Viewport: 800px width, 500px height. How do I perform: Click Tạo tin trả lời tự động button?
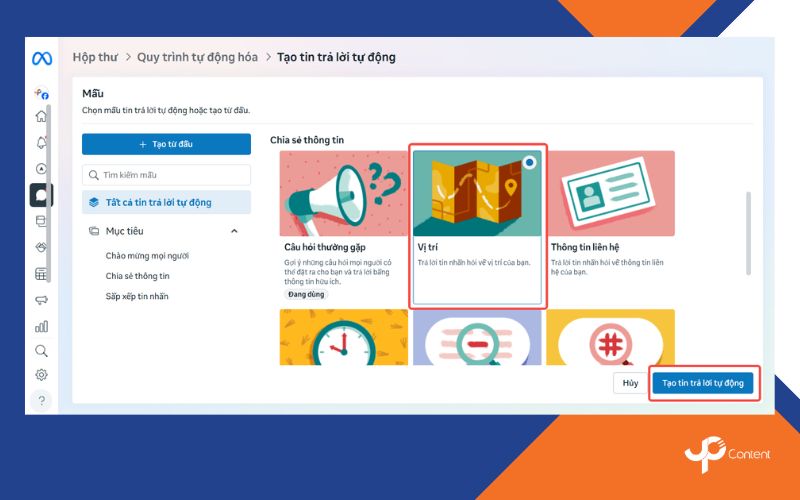pos(702,383)
